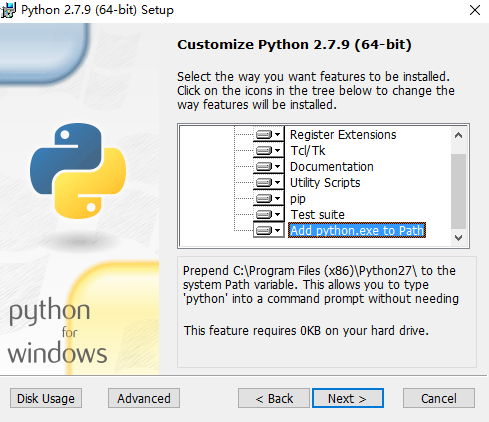
Task: Open Documentation feature install-state icon
Action: pos(268,166)
